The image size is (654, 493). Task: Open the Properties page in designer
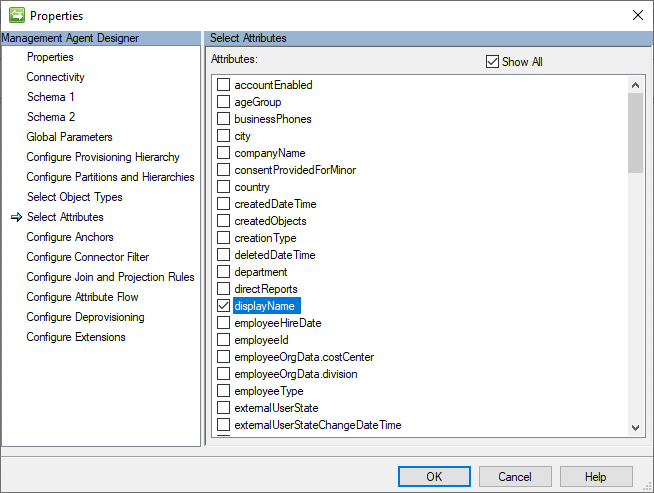50,57
